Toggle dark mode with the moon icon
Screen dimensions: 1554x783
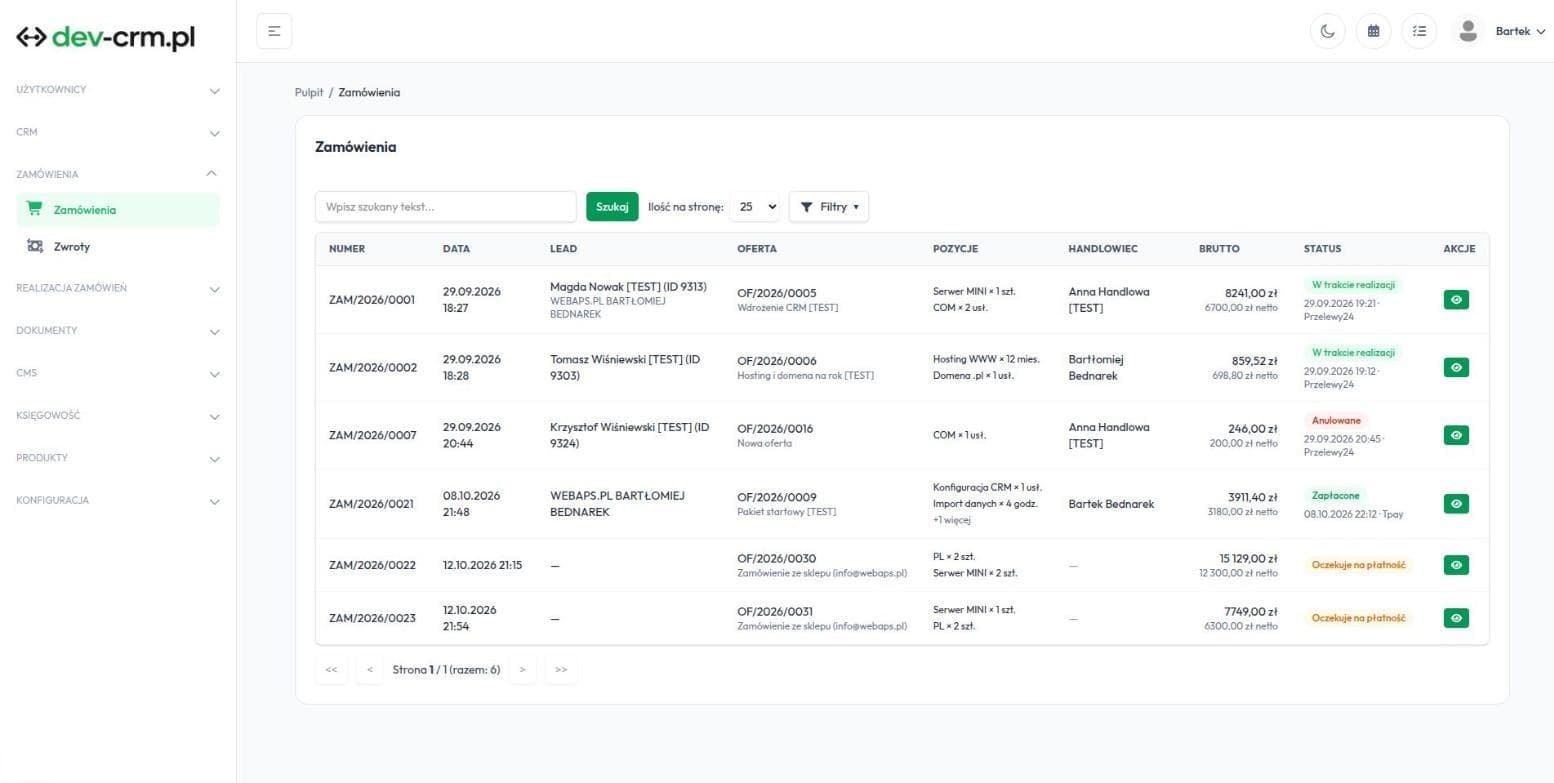point(1327,31)
